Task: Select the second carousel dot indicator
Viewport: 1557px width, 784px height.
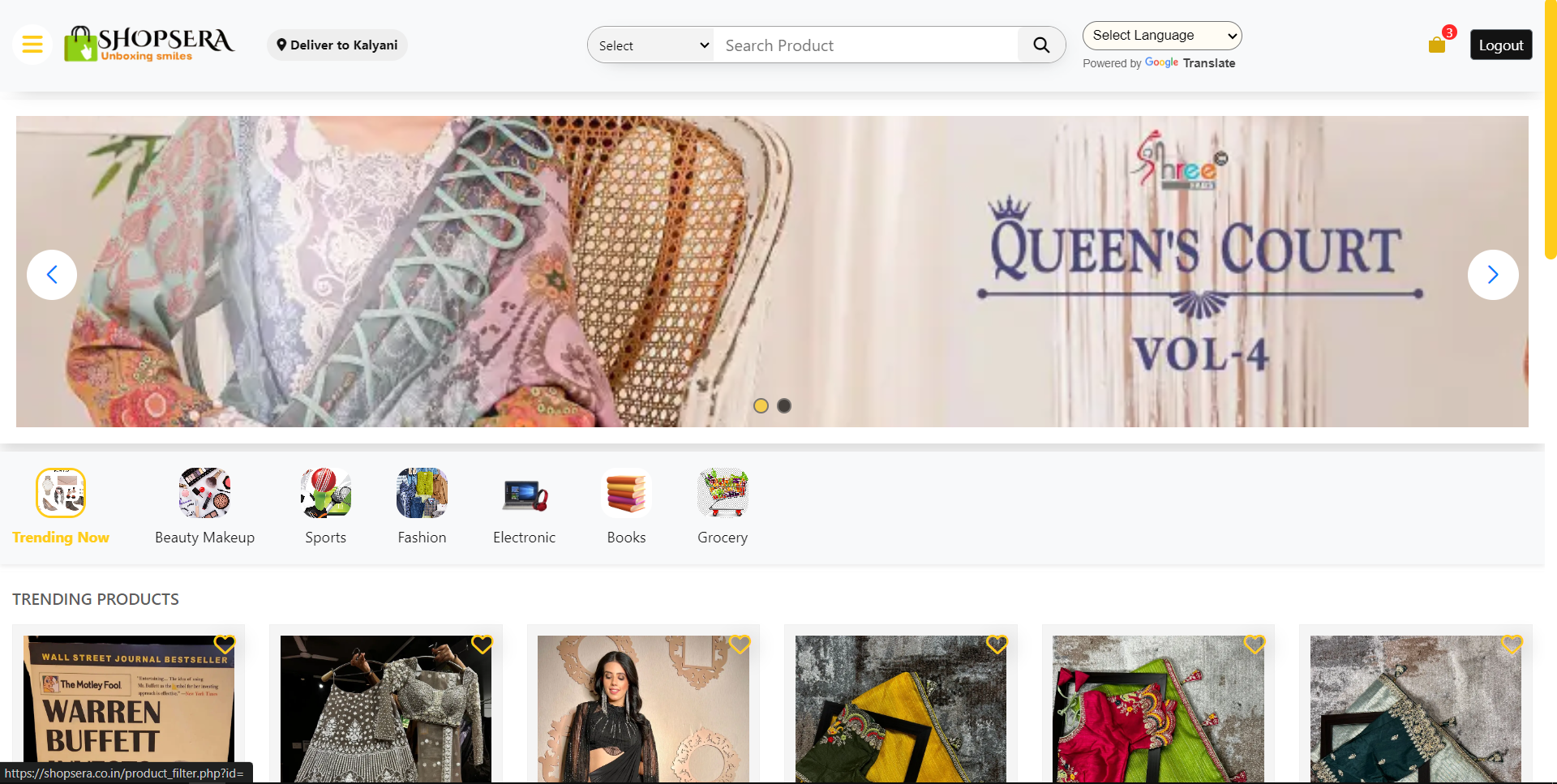Action: (784, 405)
